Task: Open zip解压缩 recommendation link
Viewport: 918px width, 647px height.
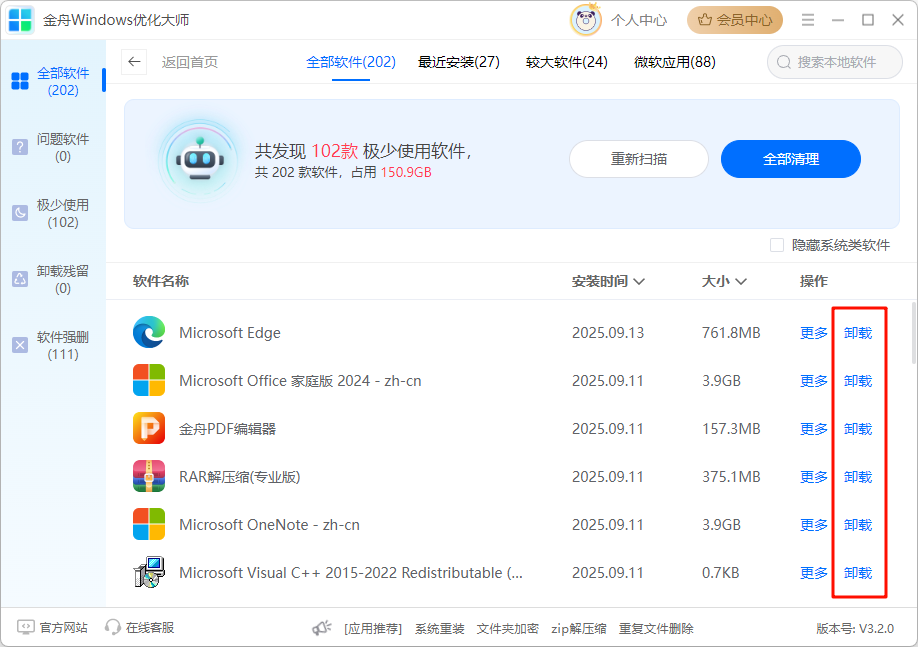Action: pos(578,628)
